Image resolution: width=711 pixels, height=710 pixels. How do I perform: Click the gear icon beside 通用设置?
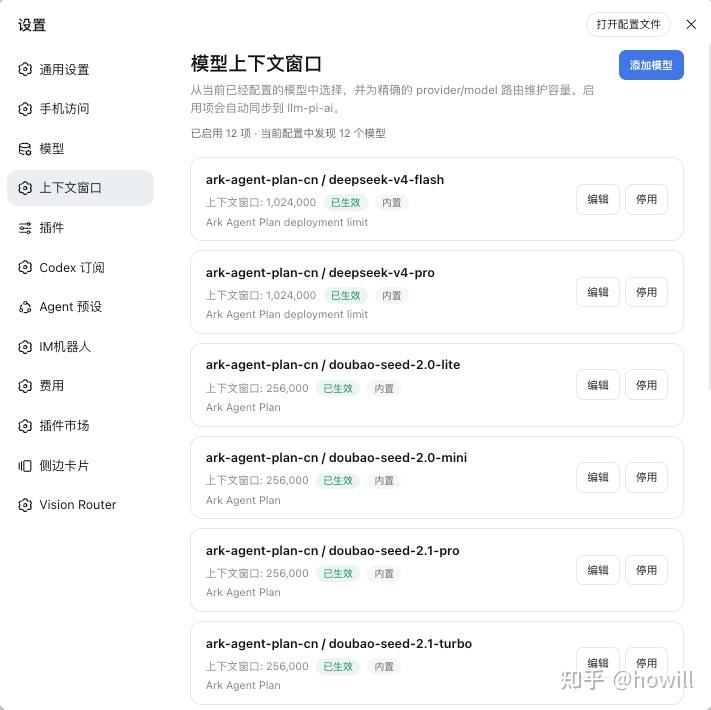click(25, 69)
